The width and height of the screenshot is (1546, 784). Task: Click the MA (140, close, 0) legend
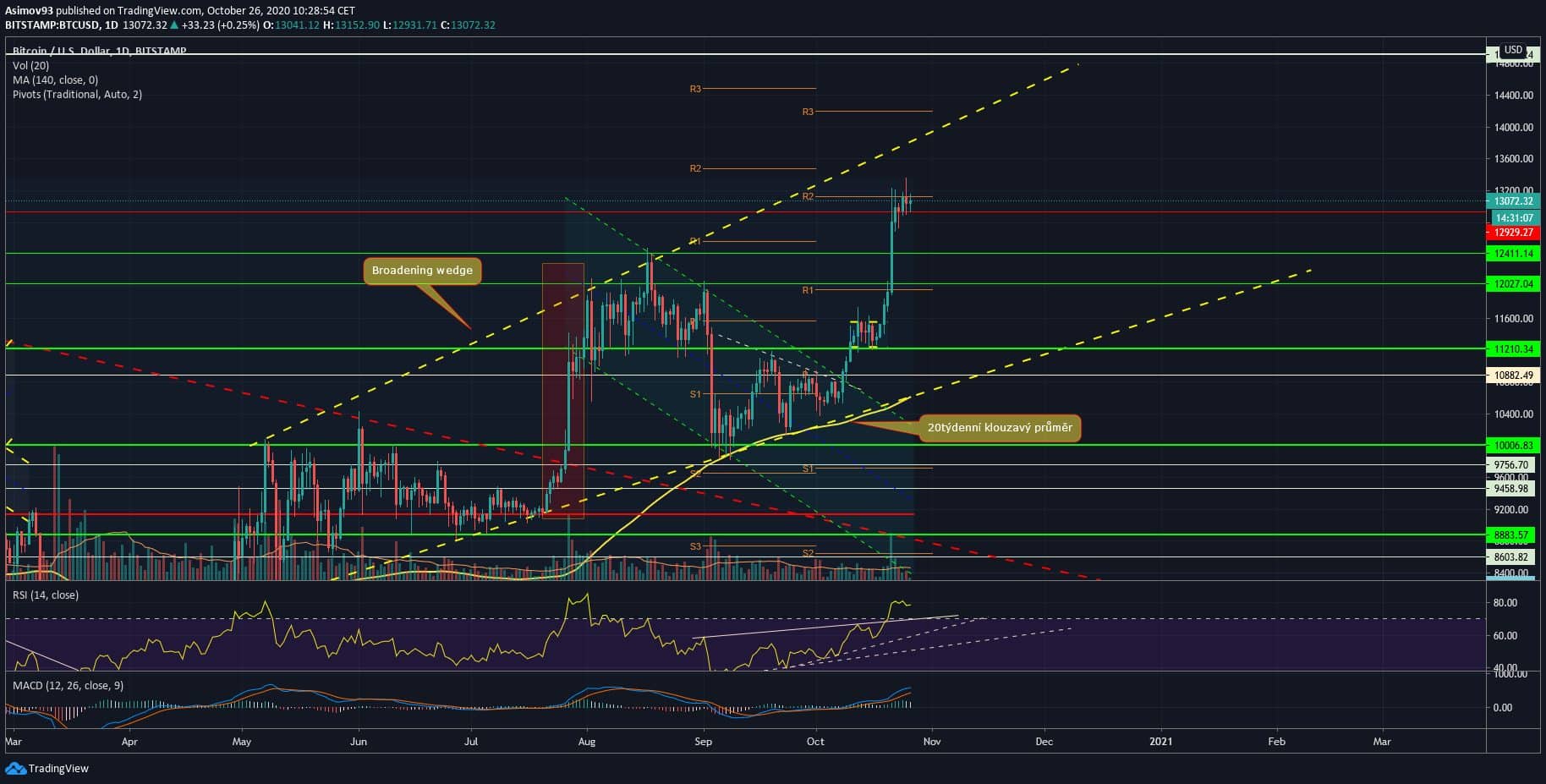tap(55, 80)
